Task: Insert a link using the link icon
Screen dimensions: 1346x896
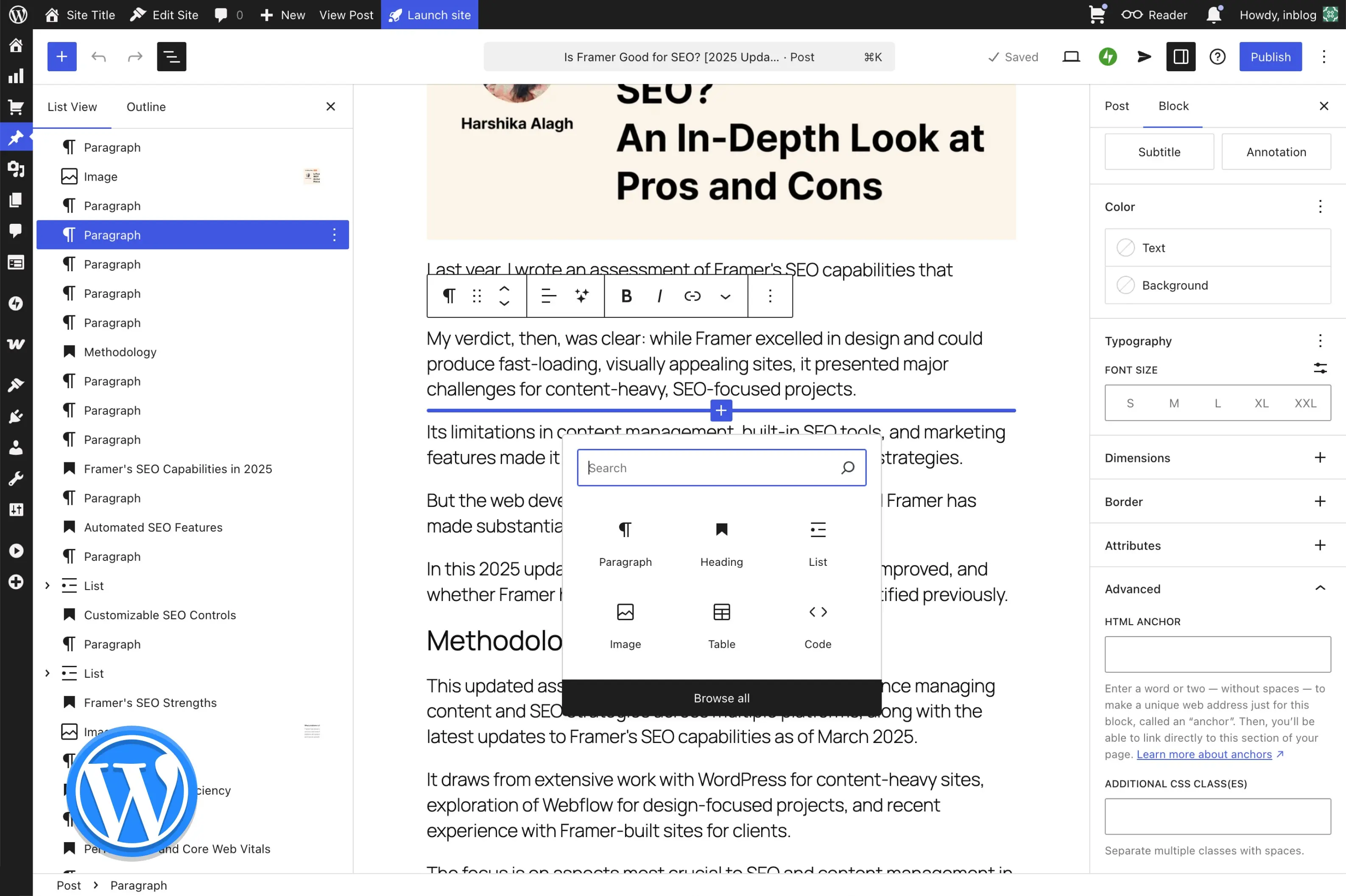Action: [693, 295]
